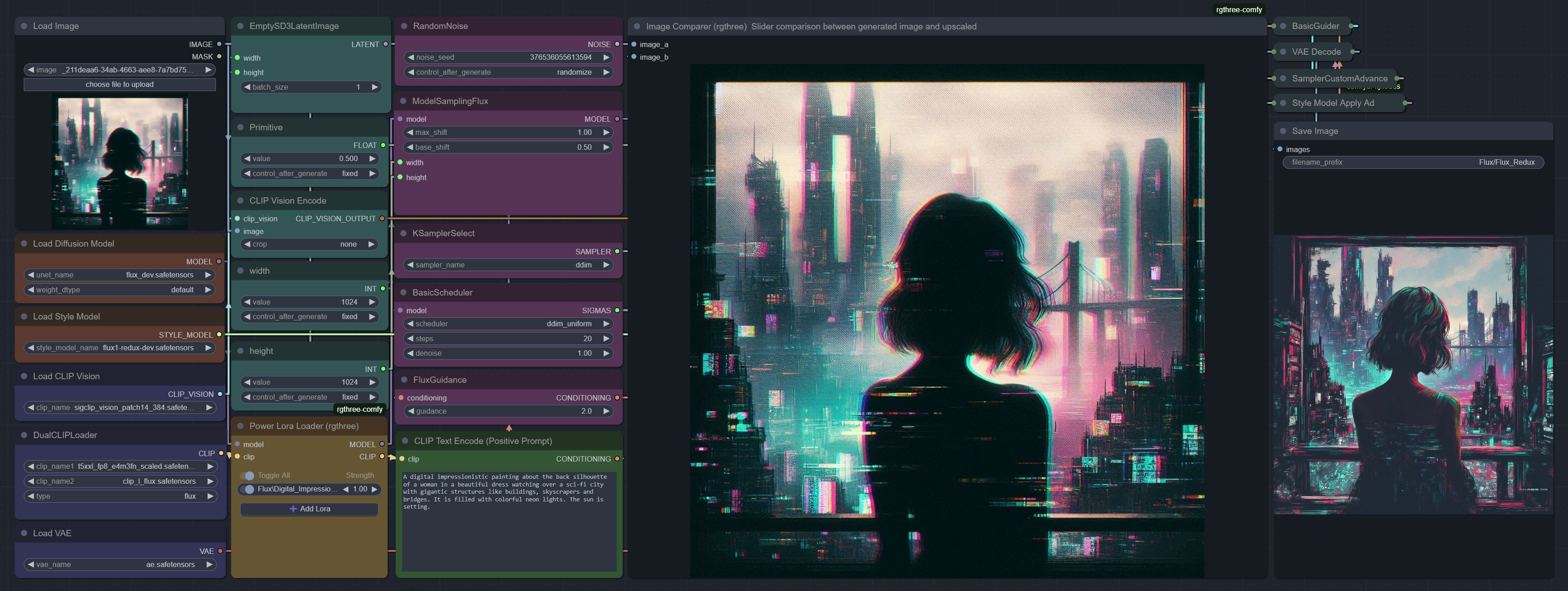Open the scheduler ddim_uniform dropdown
This screenshot has height=591, width=1568.
coord(508,324)
